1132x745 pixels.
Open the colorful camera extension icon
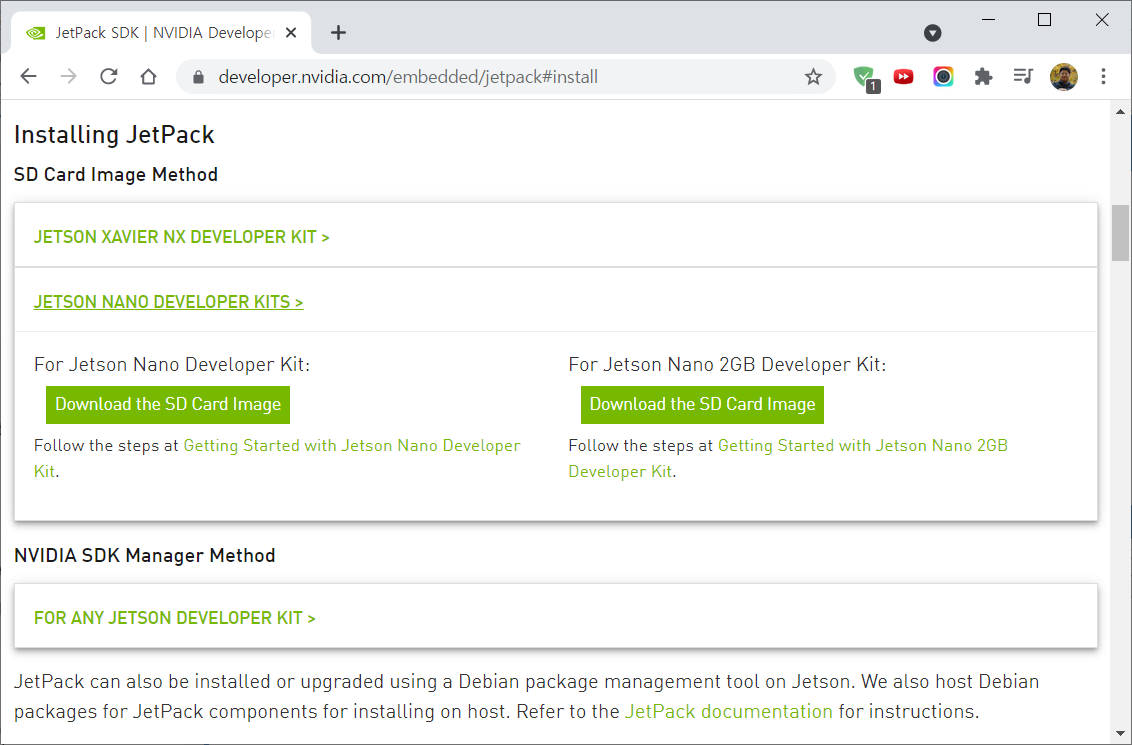(943, 77)
